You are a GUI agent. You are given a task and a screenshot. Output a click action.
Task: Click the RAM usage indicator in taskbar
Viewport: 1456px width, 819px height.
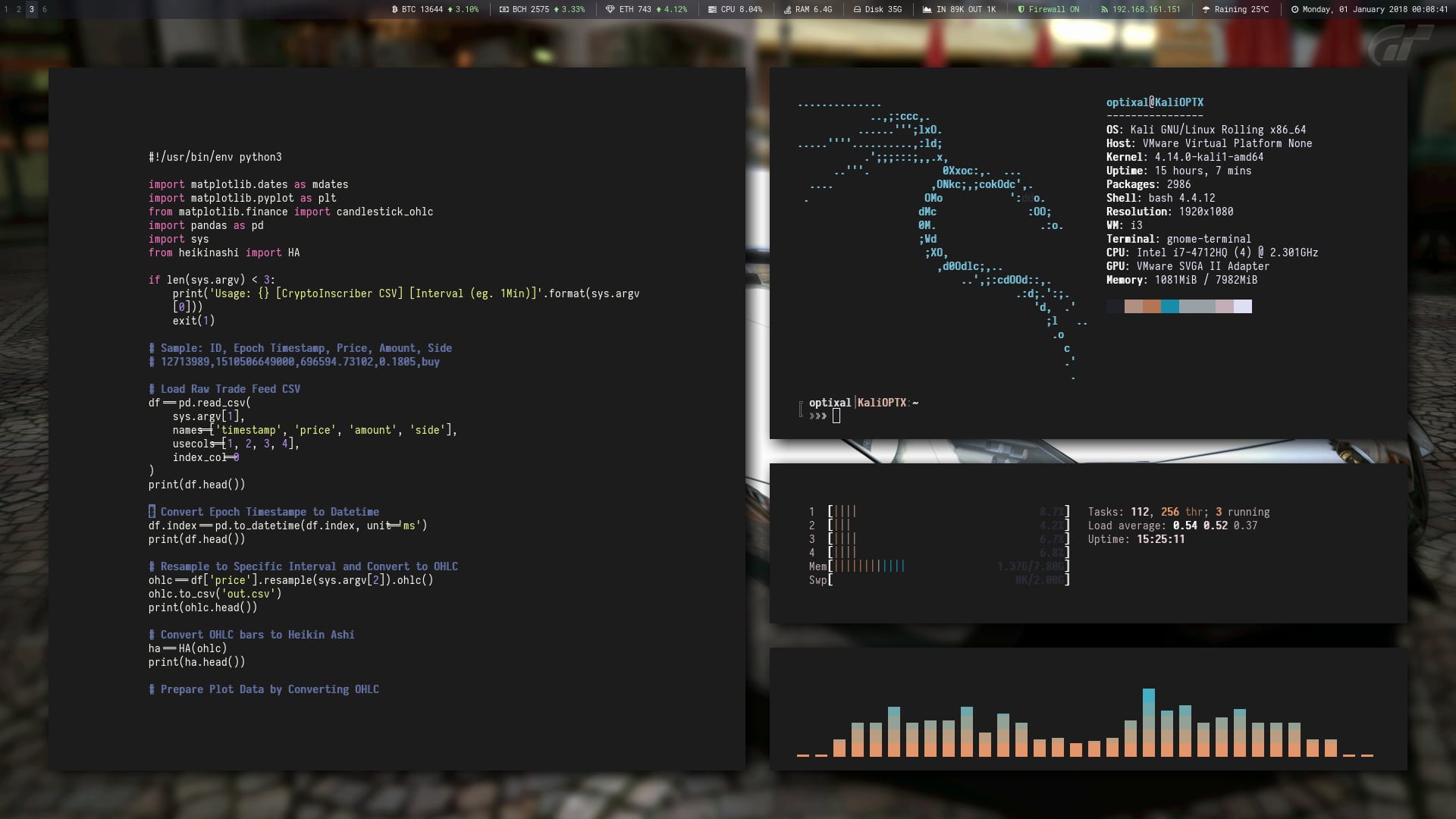[807, 9]
